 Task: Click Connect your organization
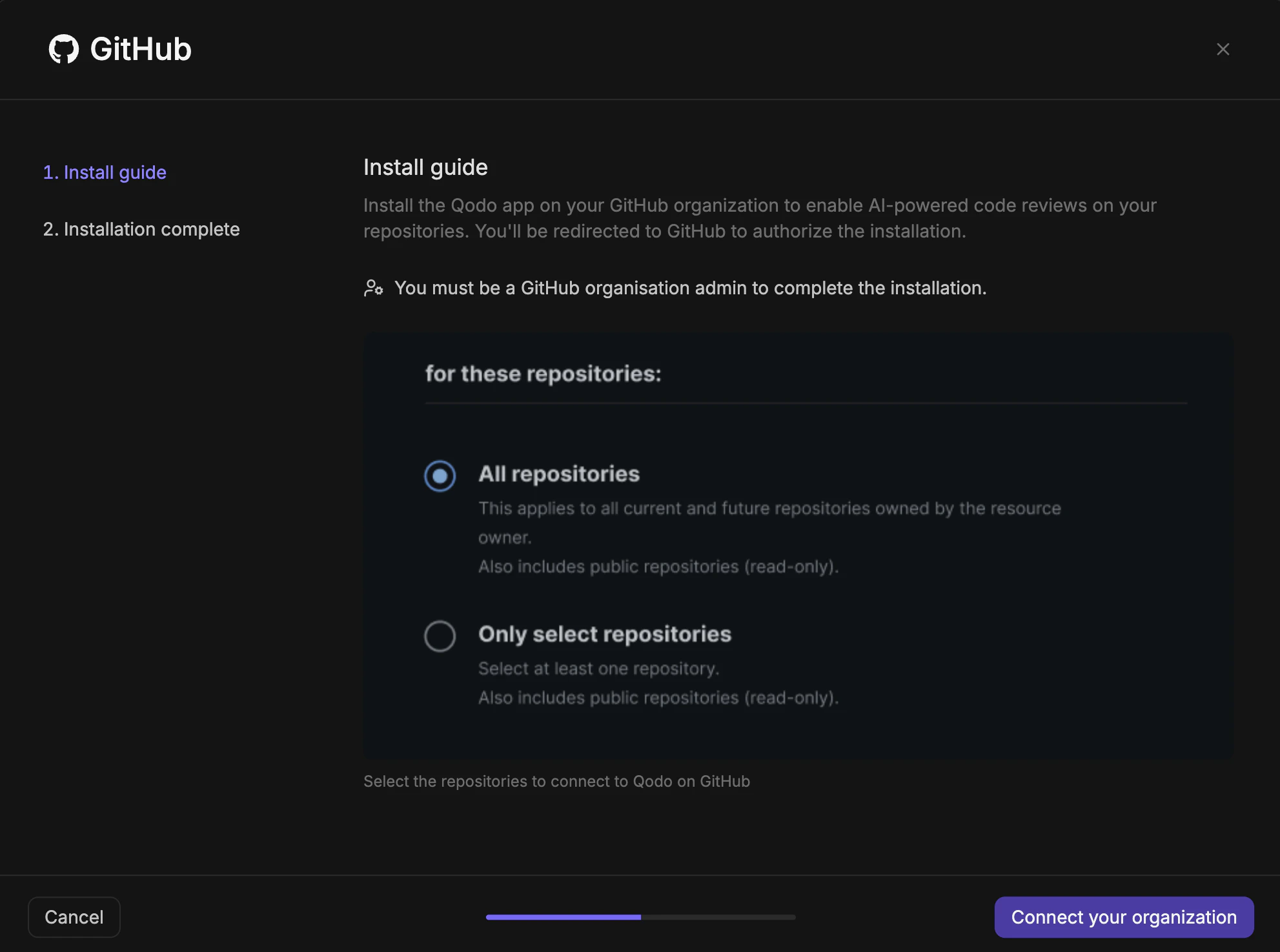click(1124, 917)
